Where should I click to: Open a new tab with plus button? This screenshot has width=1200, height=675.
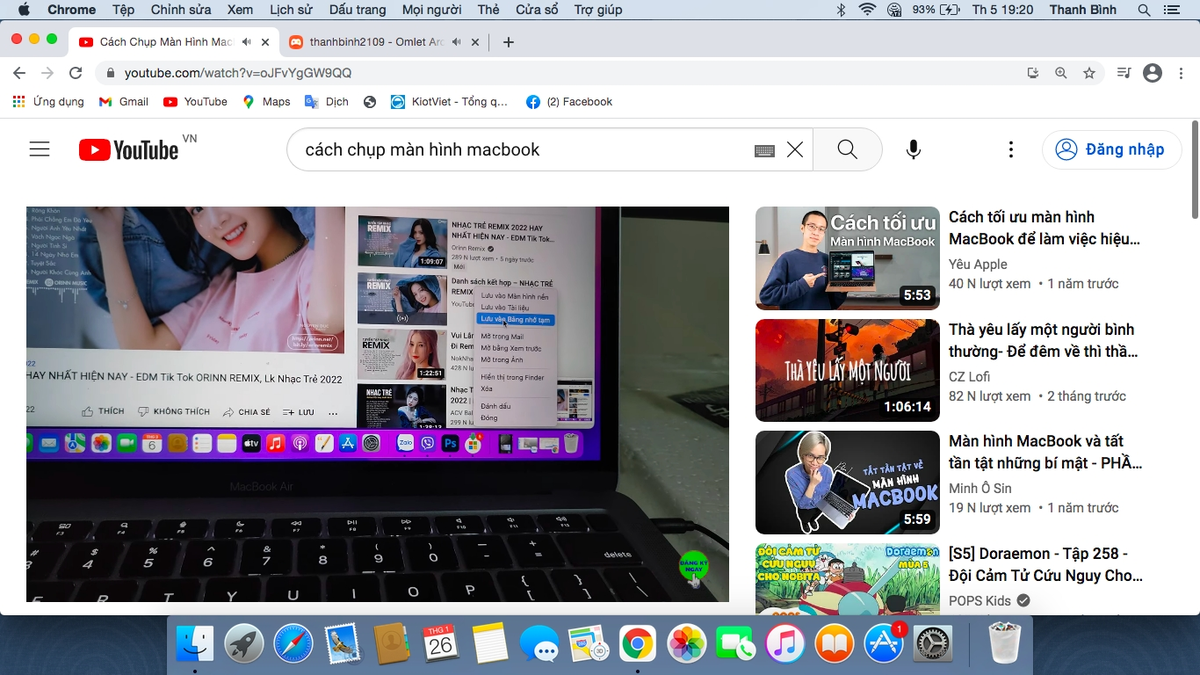[x=508, y=42]
